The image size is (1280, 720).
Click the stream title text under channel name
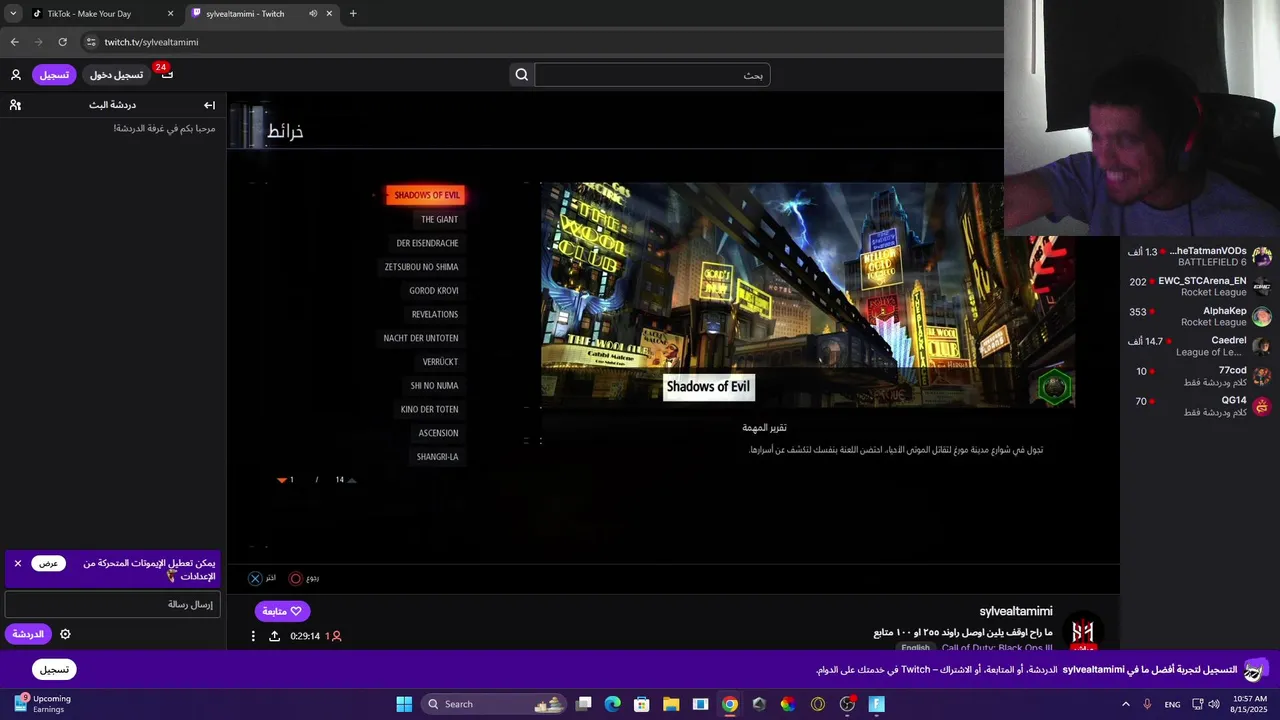tap(962, 633)
